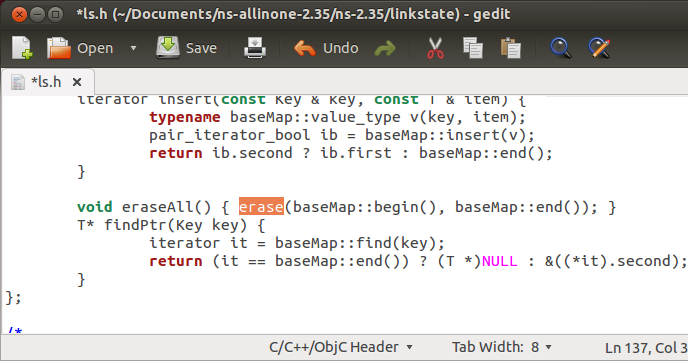The image size is (688, 361).
Task: Click the Ln 137 cursor position indicator
Action: point(646,348)
